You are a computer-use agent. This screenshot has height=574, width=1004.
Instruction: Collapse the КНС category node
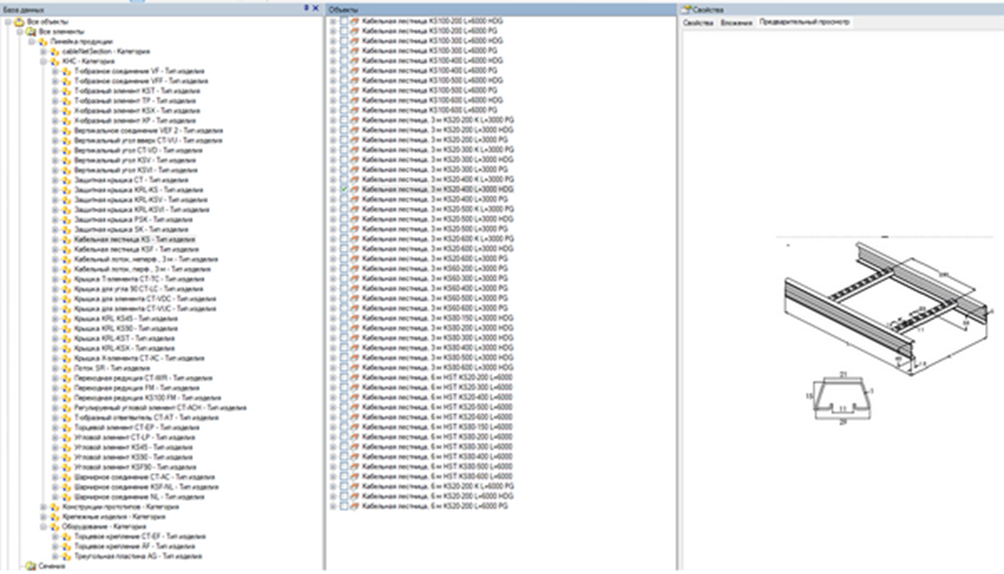[44, 62]
